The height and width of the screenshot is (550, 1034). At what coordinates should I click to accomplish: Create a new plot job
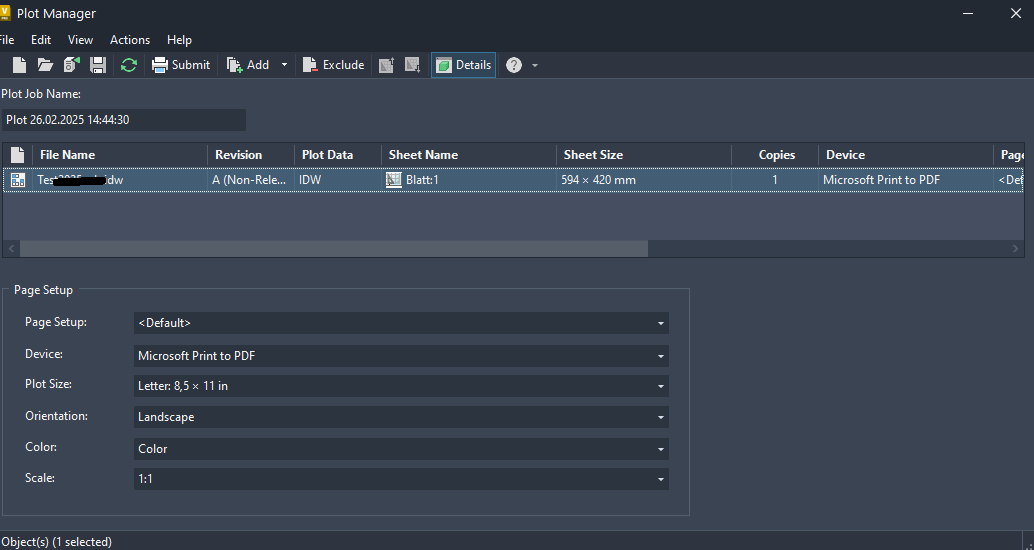point(20,65)
